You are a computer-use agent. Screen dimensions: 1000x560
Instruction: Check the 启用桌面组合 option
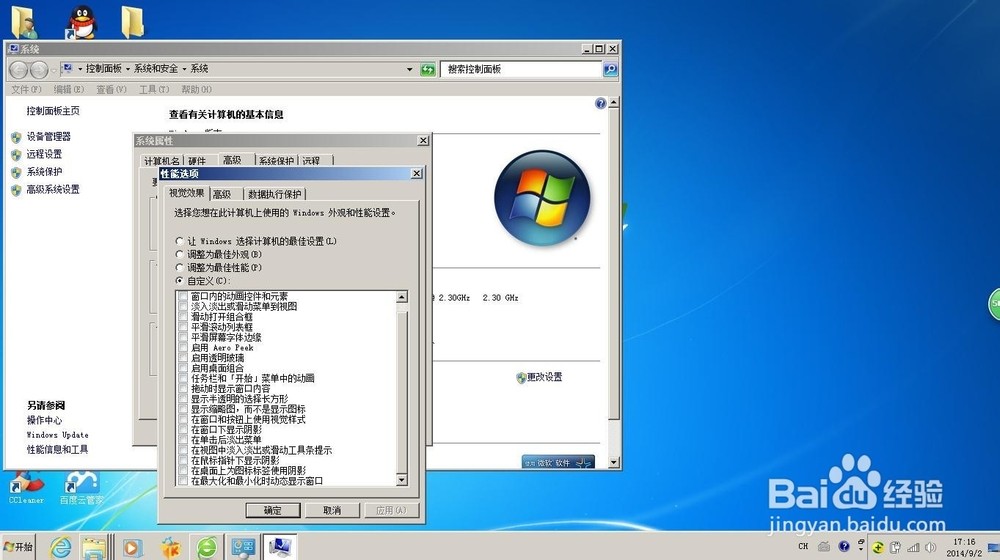(183, 368)
